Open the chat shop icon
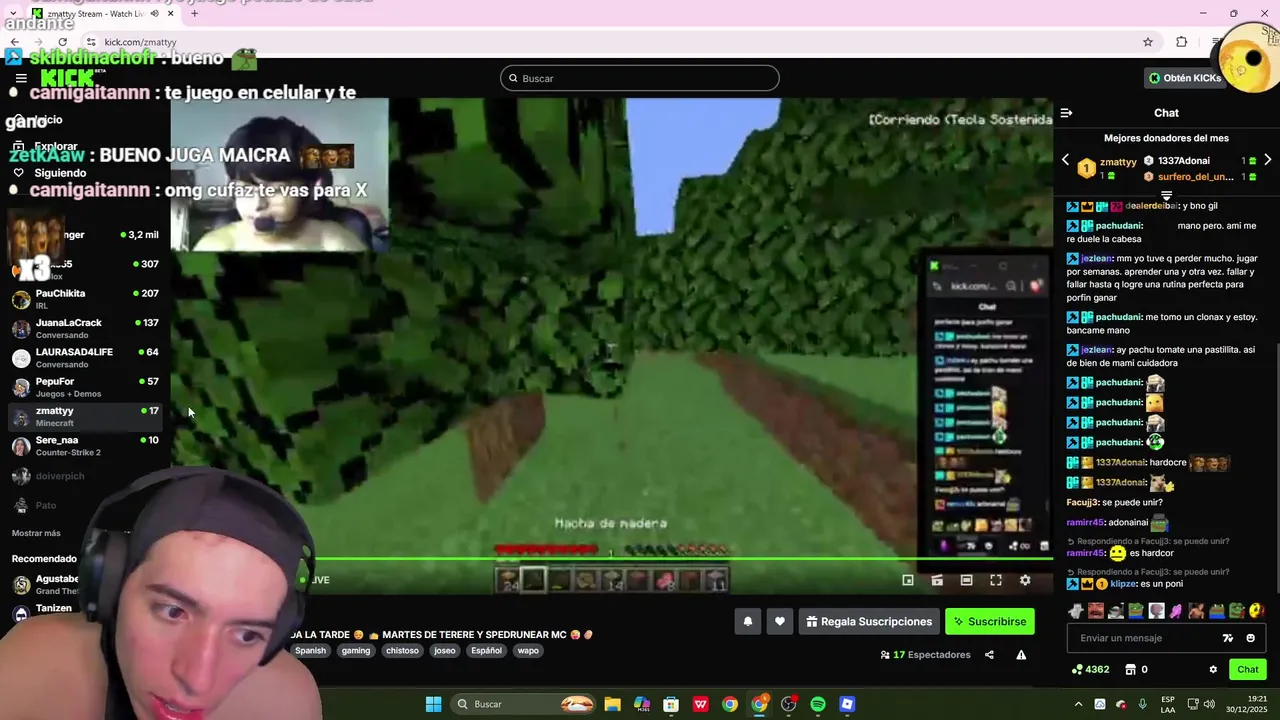Image resolution: width=1280 pixels, height=720 pixels. click(1131, 670)
